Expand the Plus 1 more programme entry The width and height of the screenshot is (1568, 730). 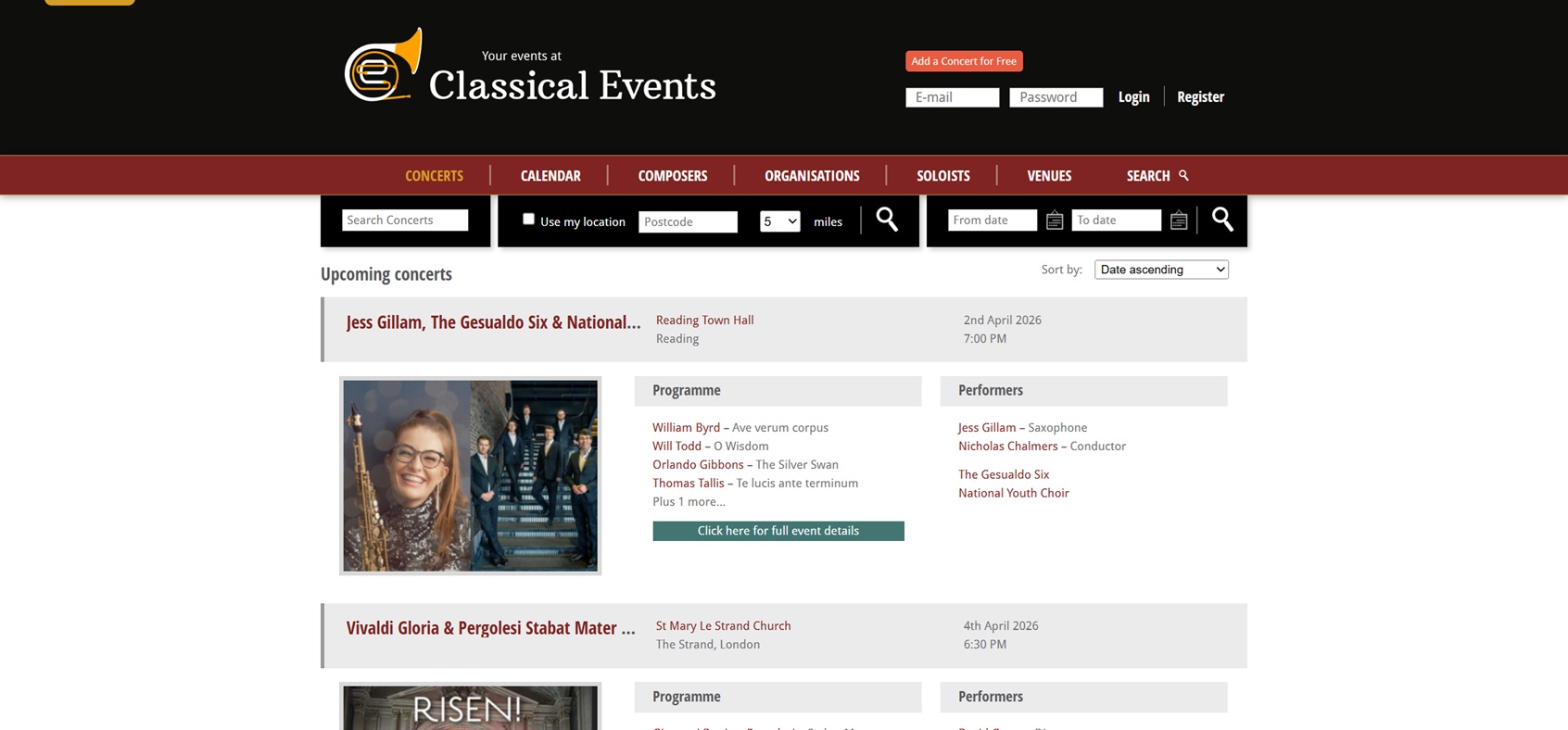688,501
